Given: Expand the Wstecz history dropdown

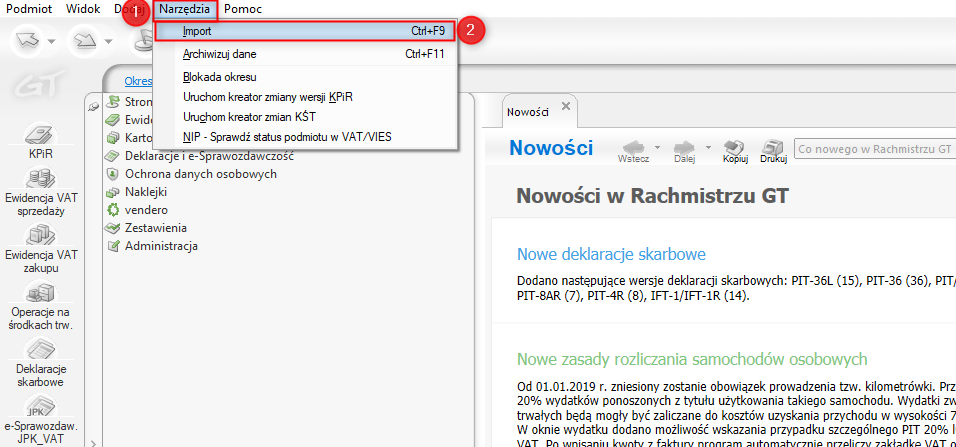Looking at the screenshot, I should point(657,148).
